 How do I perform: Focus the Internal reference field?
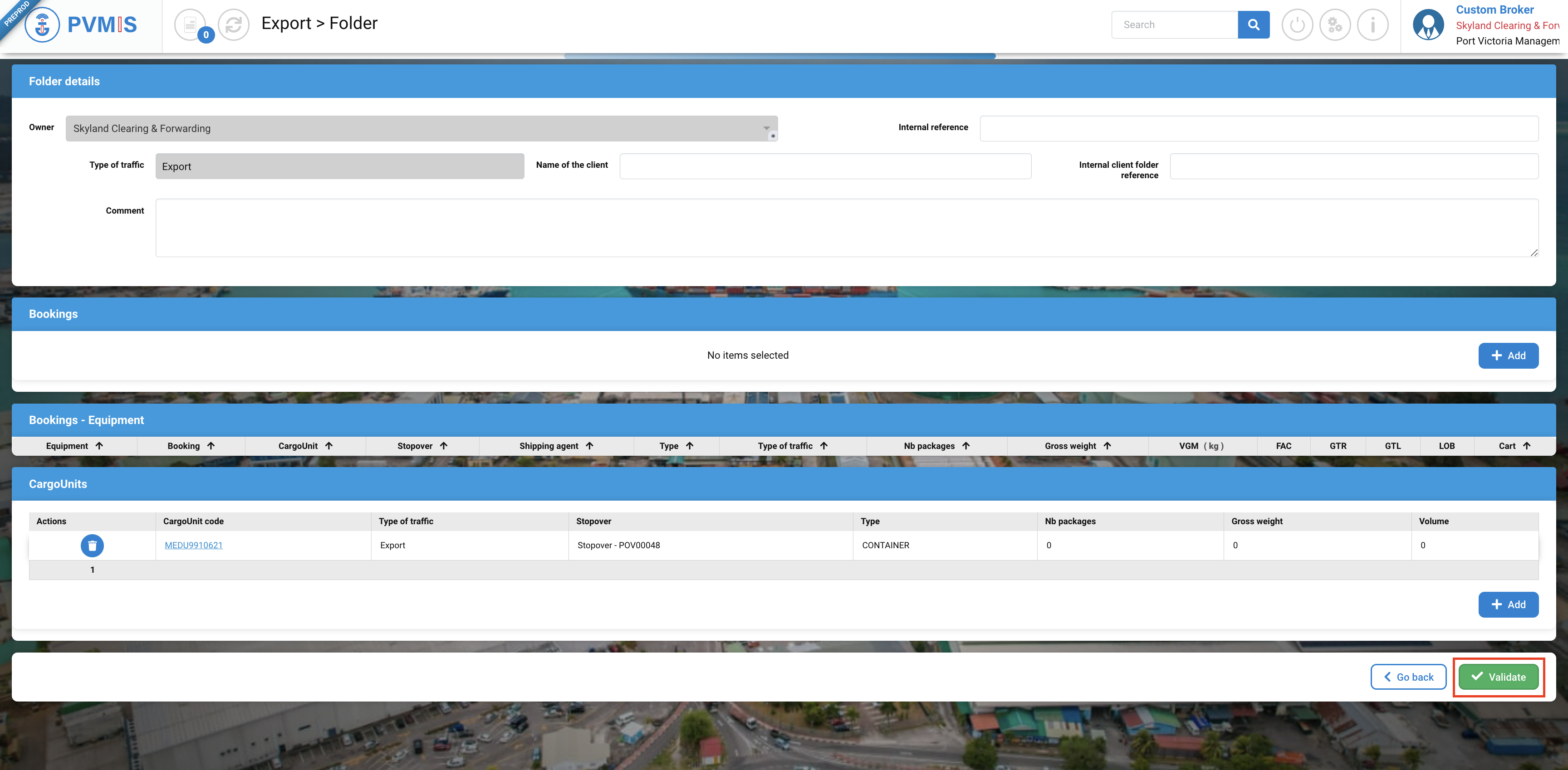tap(1258, 128)
